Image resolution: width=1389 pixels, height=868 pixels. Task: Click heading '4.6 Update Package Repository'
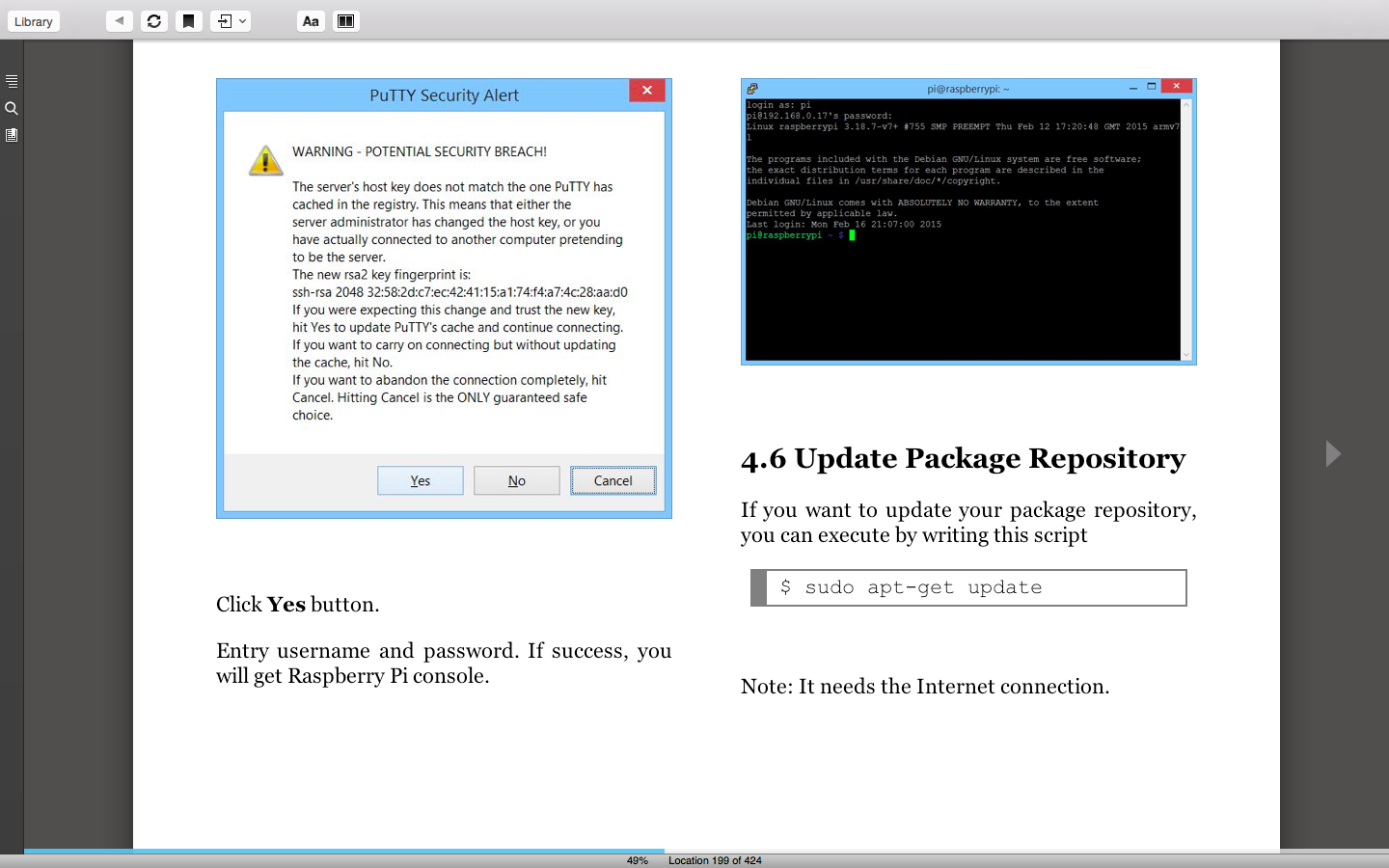pos(964,458)
